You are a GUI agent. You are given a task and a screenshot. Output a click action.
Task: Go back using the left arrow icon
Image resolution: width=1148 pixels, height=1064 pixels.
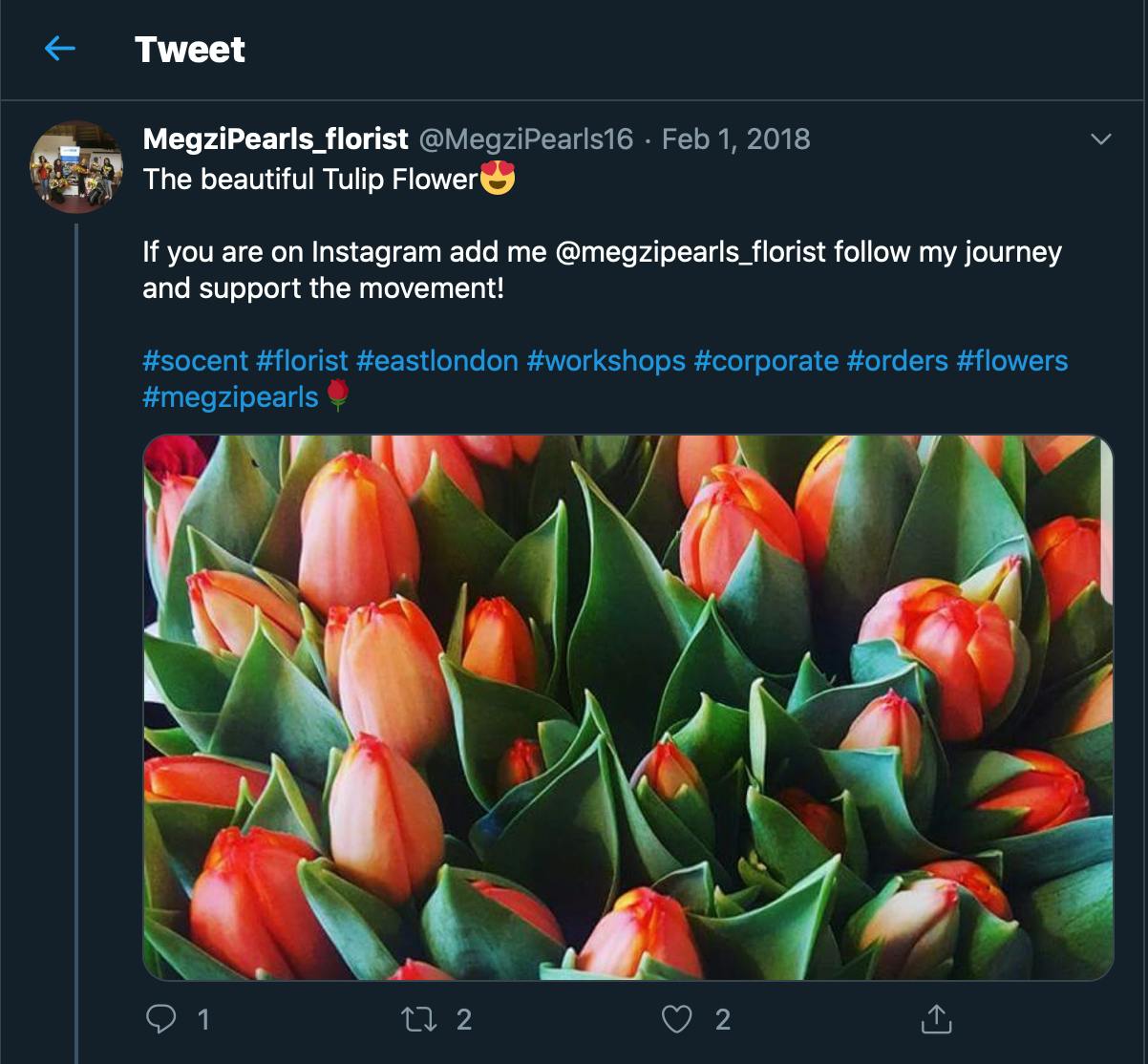[x=59, y=48]
